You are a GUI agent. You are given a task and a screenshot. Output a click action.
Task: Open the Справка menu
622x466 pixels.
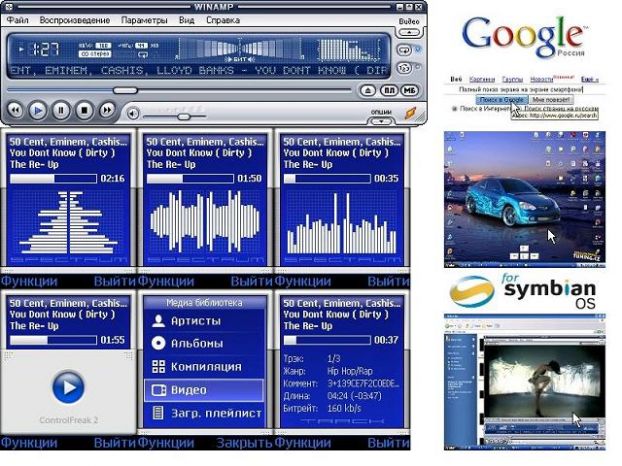tap(223, 20)
